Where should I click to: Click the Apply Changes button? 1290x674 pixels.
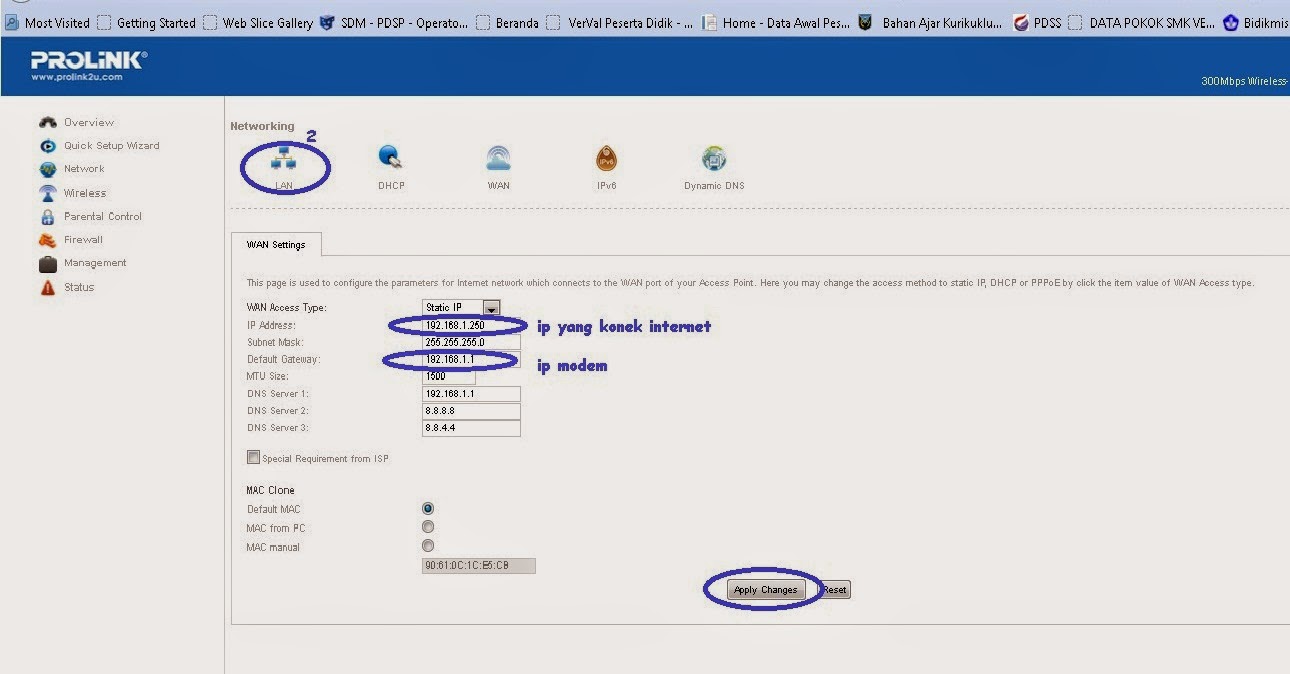click(x=764, y=589)
